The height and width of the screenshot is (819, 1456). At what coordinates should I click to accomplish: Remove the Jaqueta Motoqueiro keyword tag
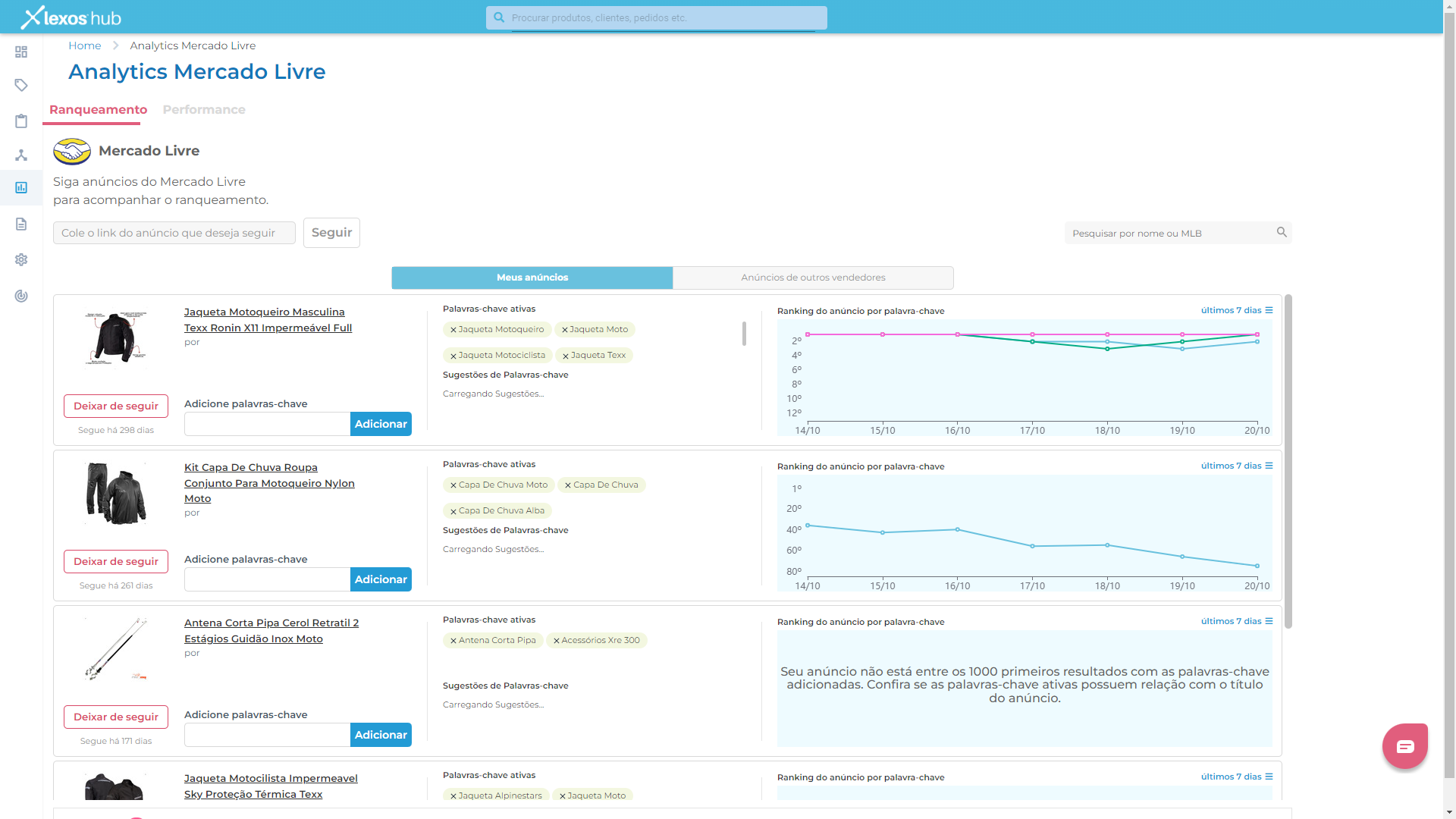tap(453, 330)
